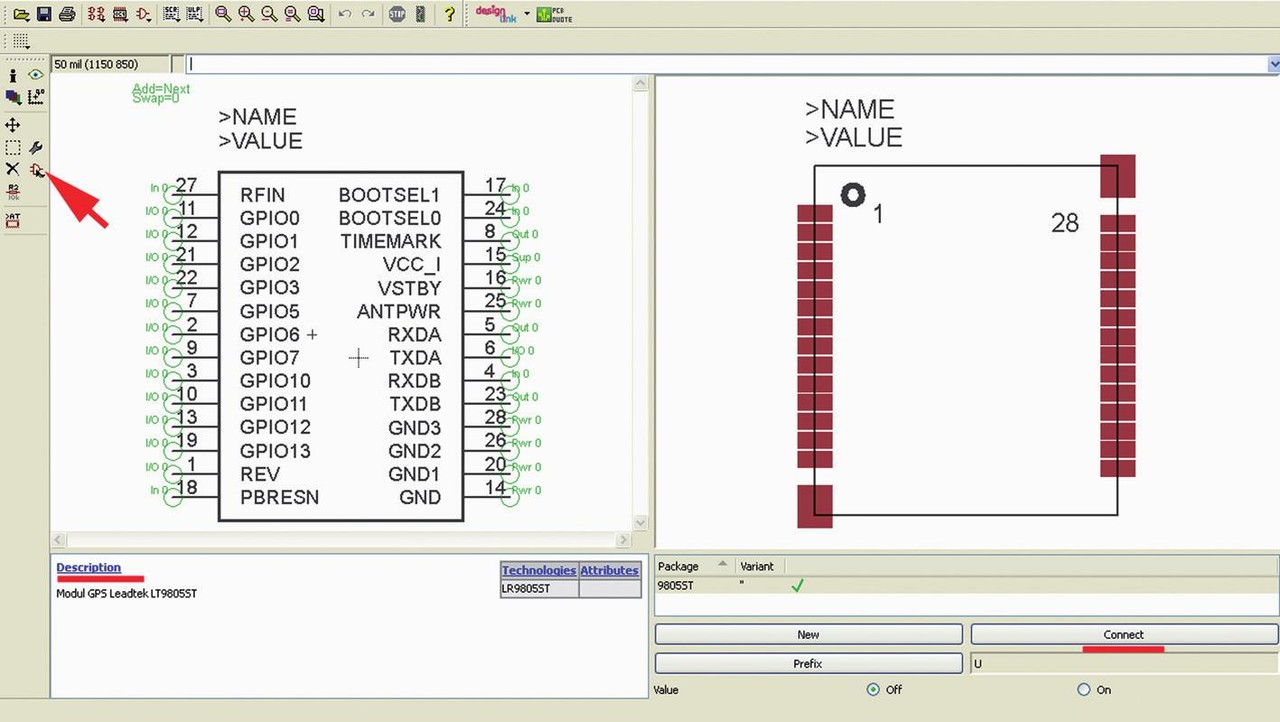This screenshot has height=722, width=1280.
Task: Click the description text Modul GPS Leadtek
Action: [x=126, y=593]
